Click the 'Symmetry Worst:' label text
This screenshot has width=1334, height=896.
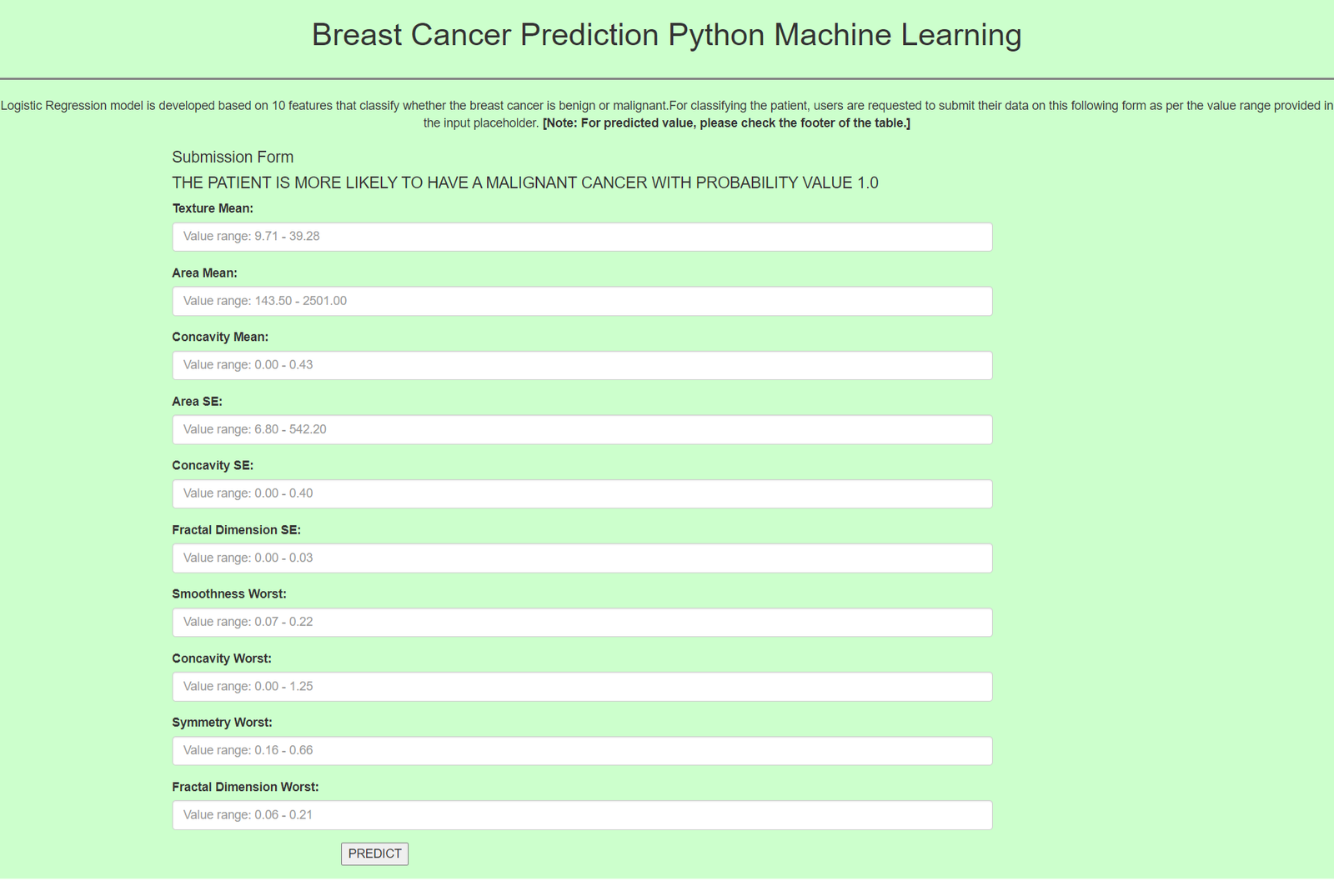[222, 723]
